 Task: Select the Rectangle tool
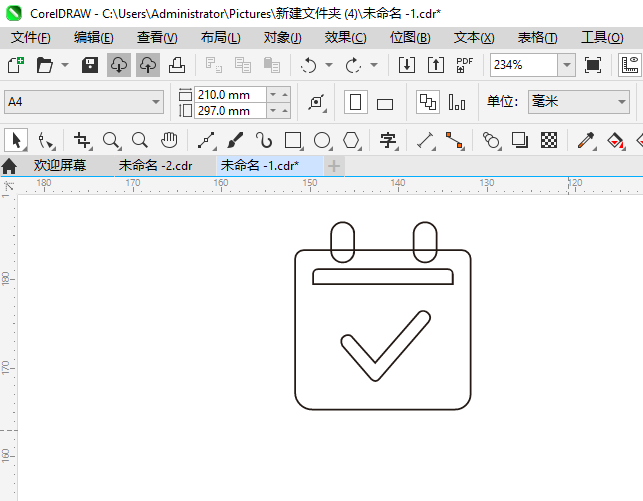tap(293, 141)
